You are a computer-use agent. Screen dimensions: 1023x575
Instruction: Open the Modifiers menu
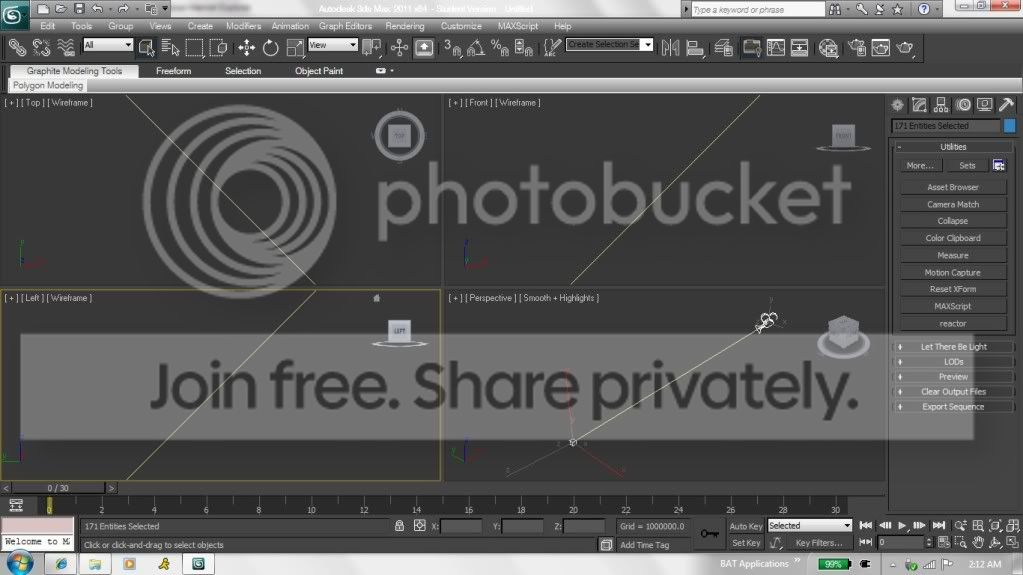tap(243, 26)
